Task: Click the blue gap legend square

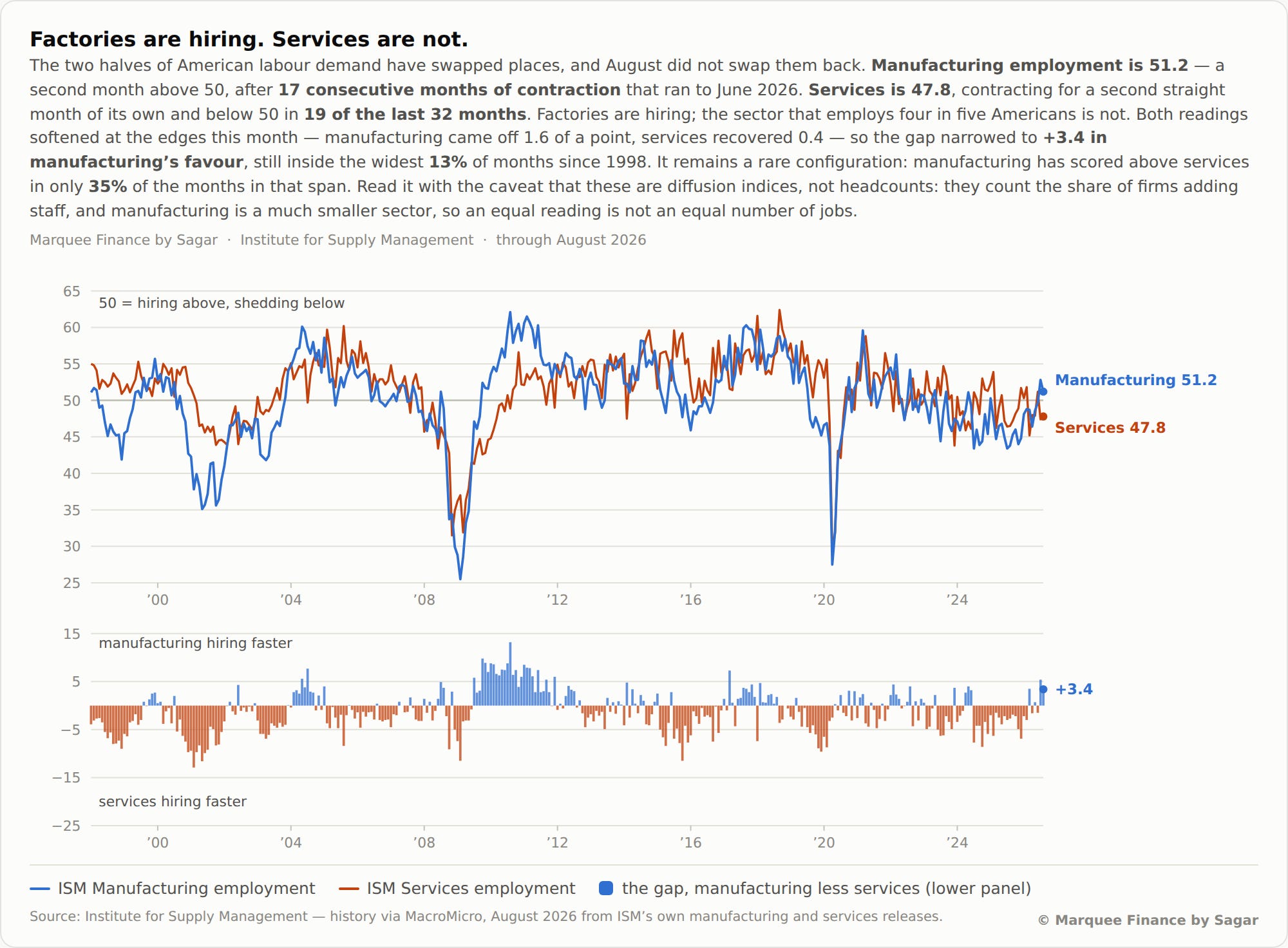Action: pos(606,888)
